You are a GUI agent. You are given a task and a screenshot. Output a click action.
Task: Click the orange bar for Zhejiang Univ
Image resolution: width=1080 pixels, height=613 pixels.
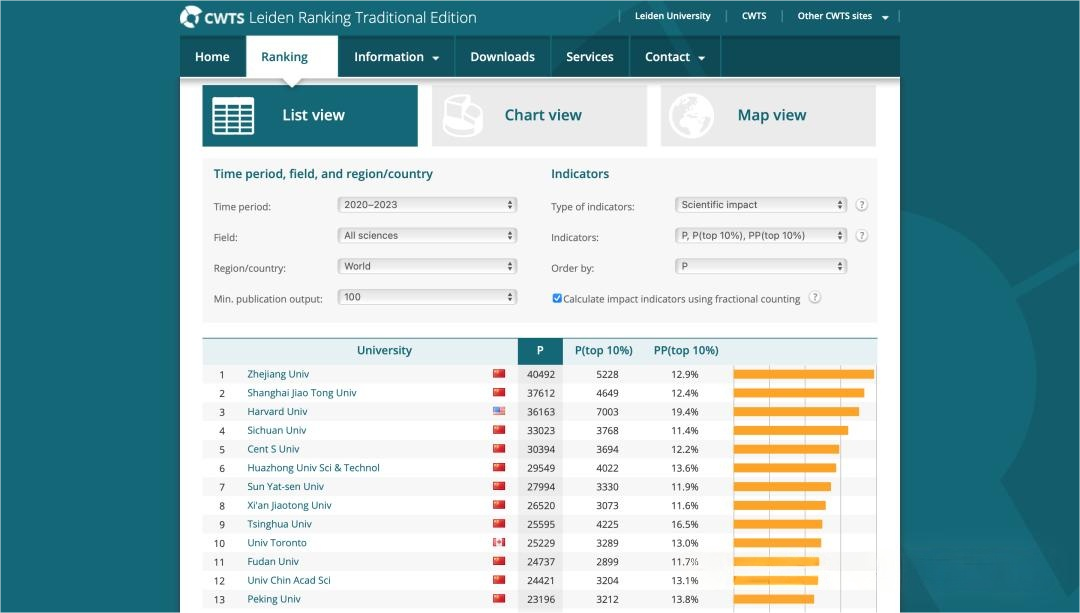pyautogui.click(x=803, y=374)
